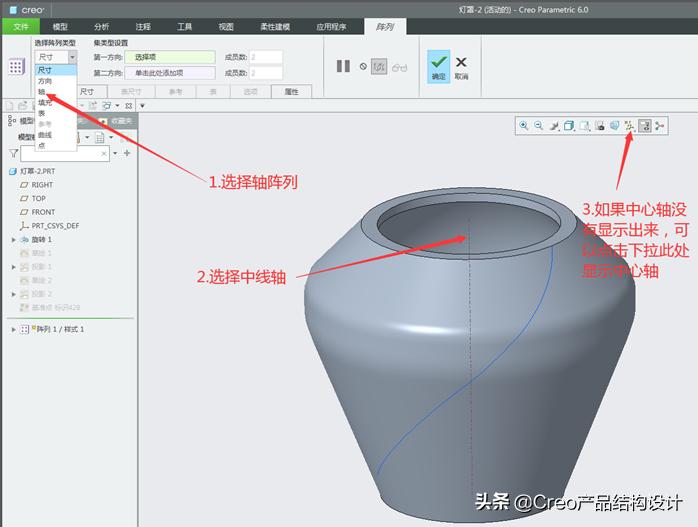Screen dimensions: 698x527
Task: Zoom in with the graphics toolbar magnifier
Action: [524, 126]
